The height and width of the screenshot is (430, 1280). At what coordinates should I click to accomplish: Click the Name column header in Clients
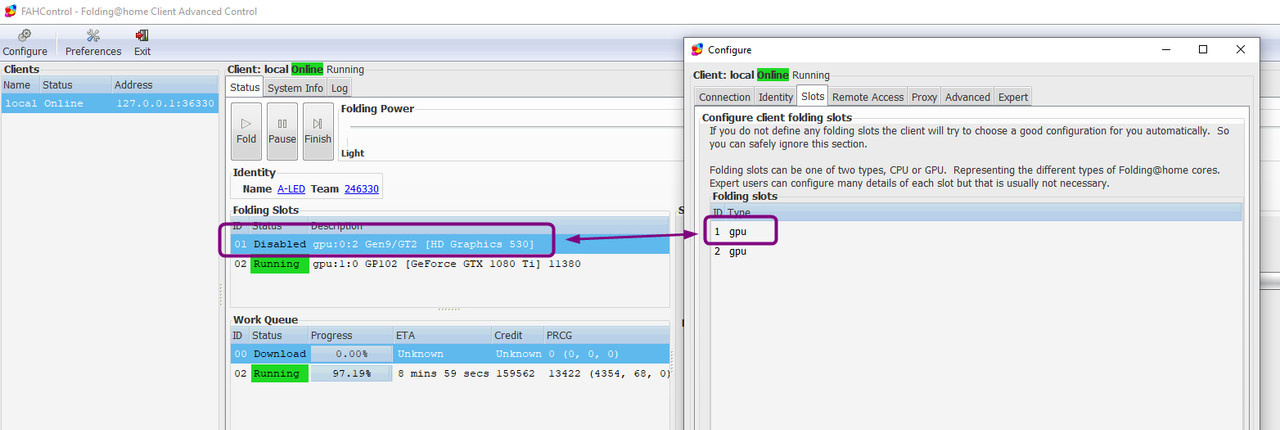click(19, 85)
